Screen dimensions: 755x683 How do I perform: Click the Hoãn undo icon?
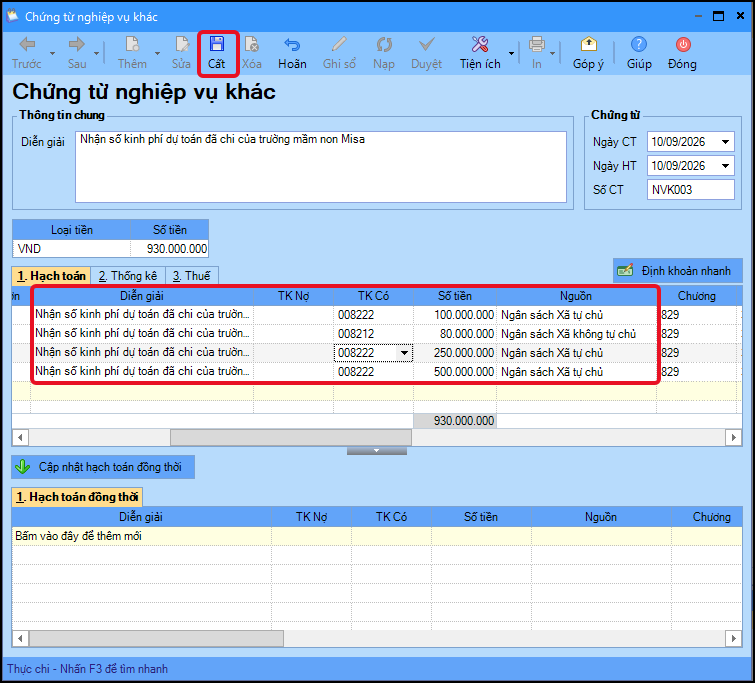coord(292,45)
